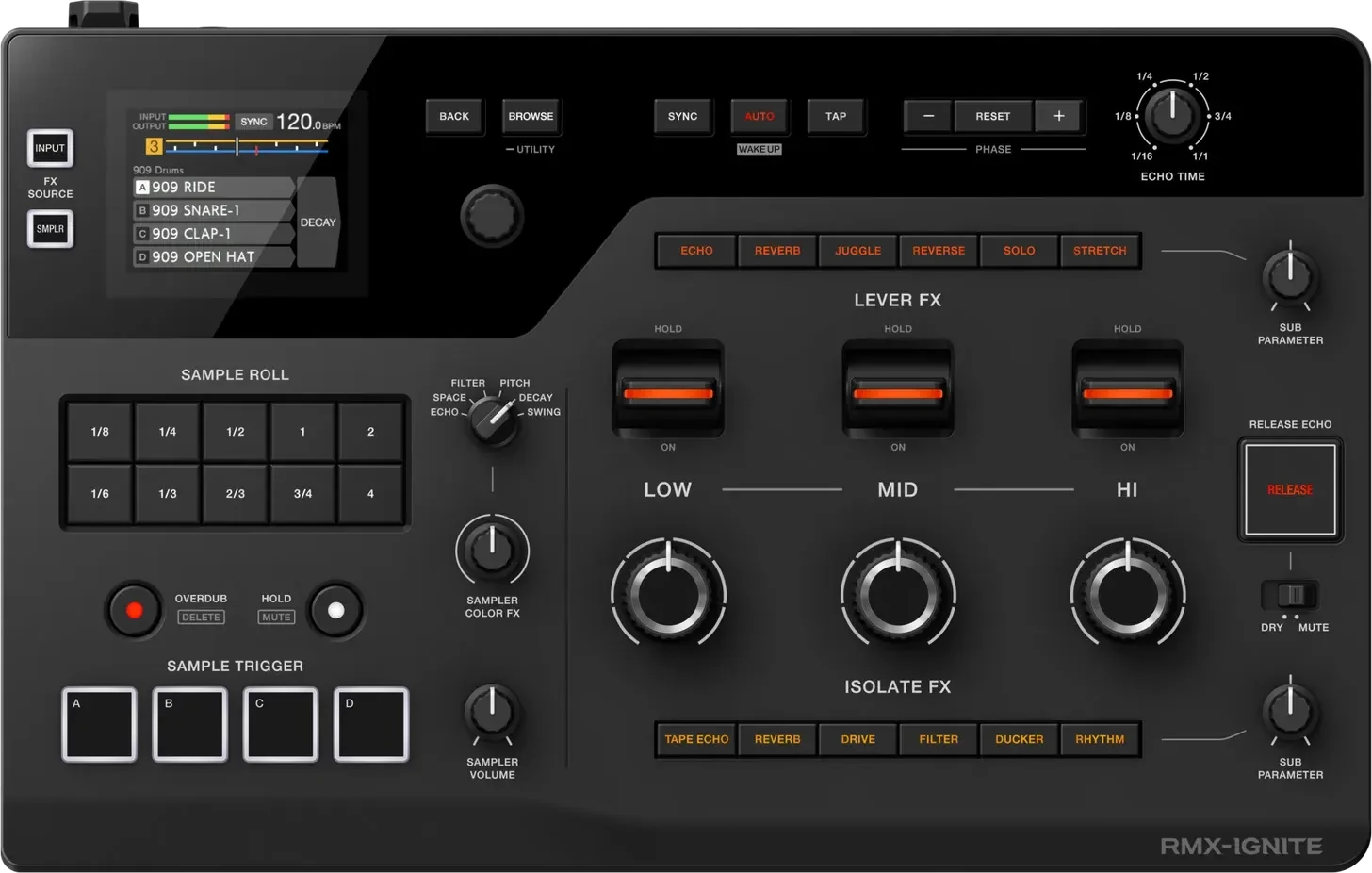Viewport: 1372px width, 873px height.
Task: Select the JUGGLE lever effect
Action: (x=857, y=251)
